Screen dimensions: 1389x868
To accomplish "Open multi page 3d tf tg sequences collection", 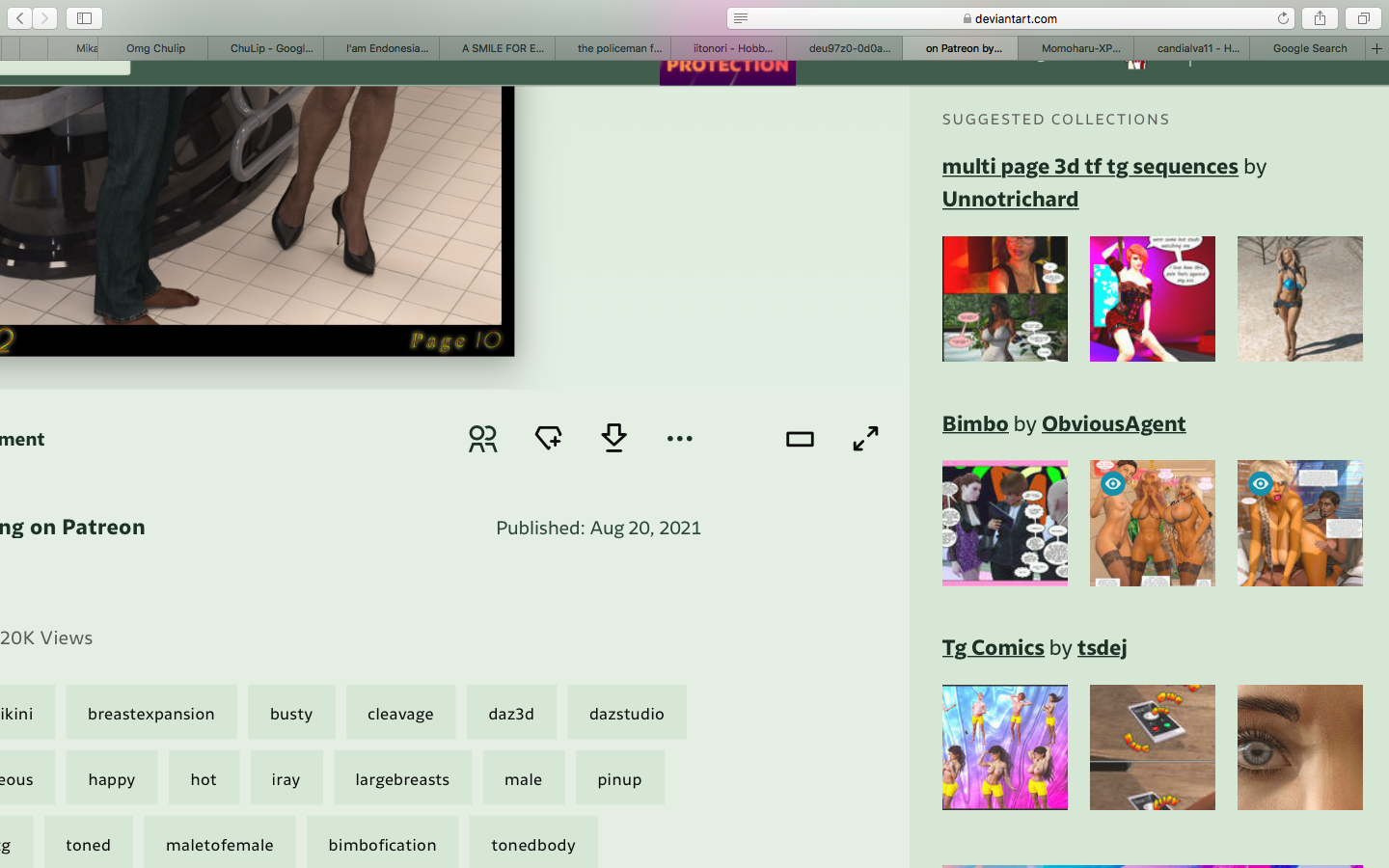I will tap(1090, 166).
